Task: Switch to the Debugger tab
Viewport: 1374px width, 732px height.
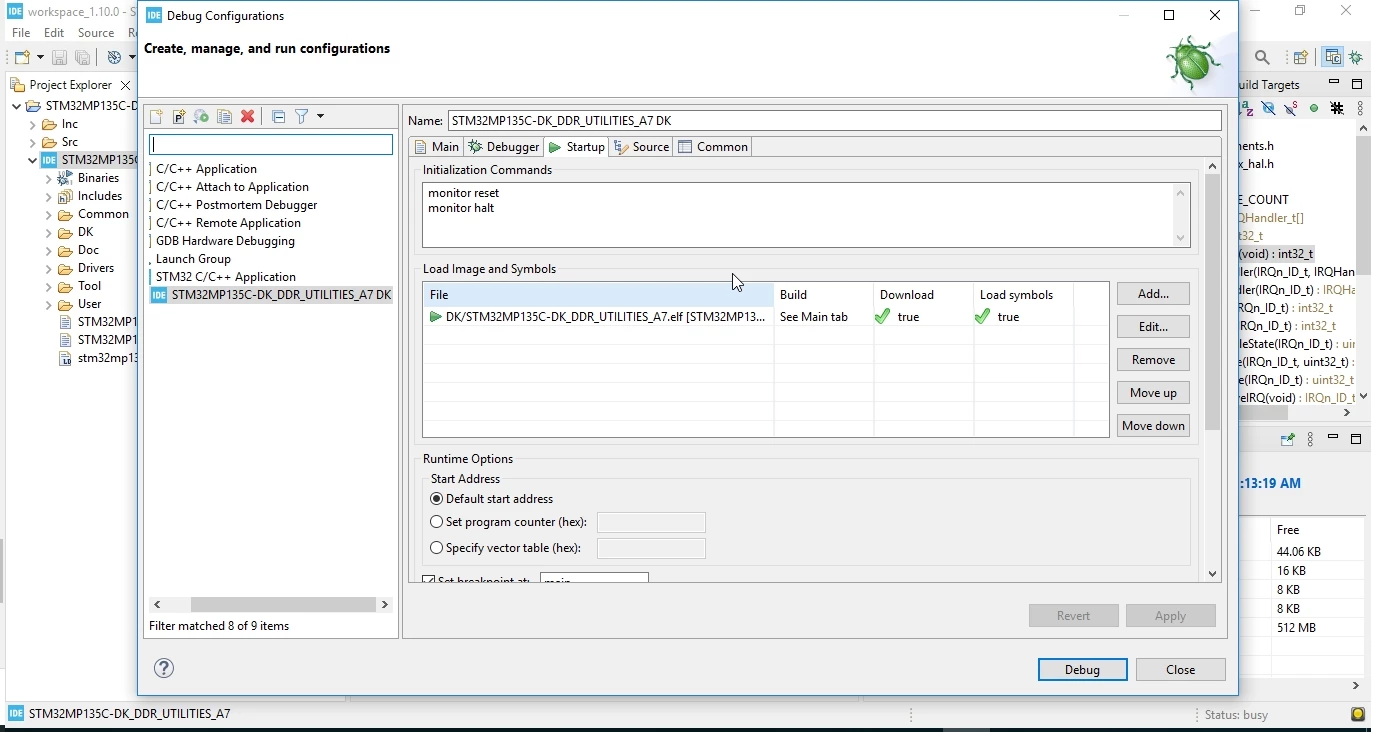Action: pos(504,147)
